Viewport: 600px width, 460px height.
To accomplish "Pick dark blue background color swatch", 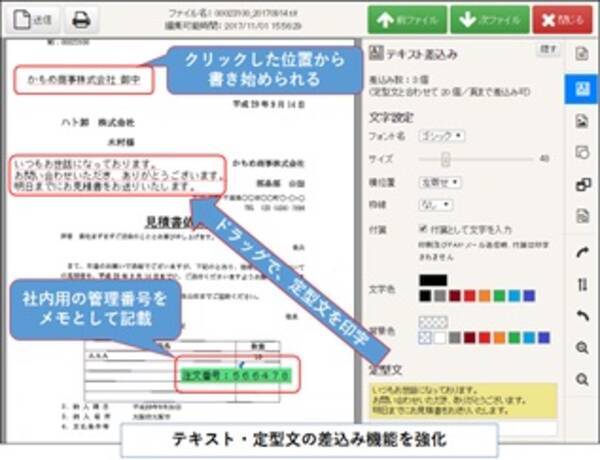I will (x=544, y=338).
